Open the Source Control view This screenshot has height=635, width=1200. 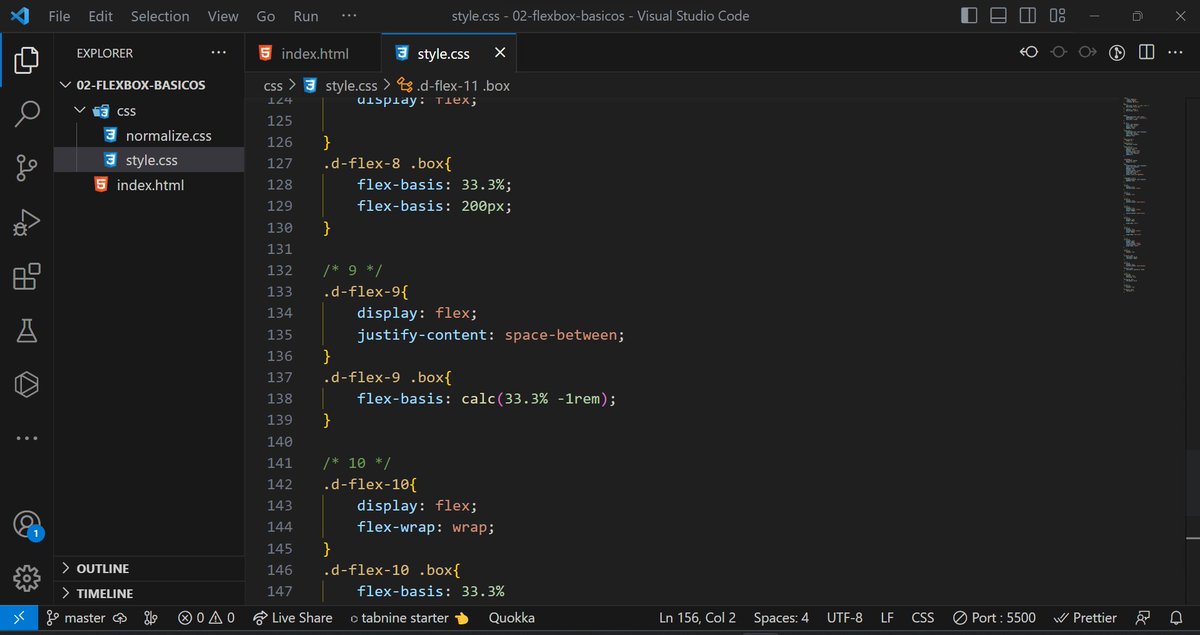pos(27,168)
